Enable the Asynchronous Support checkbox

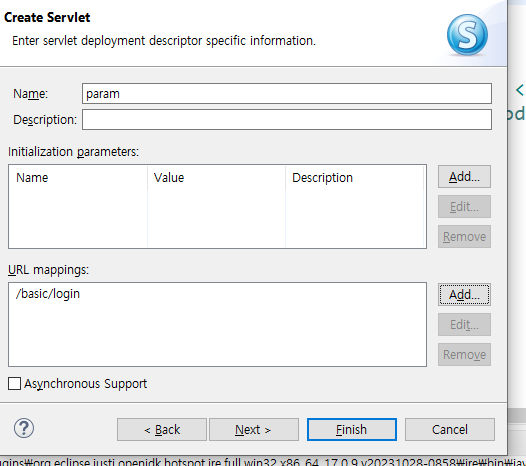[14, 383]
